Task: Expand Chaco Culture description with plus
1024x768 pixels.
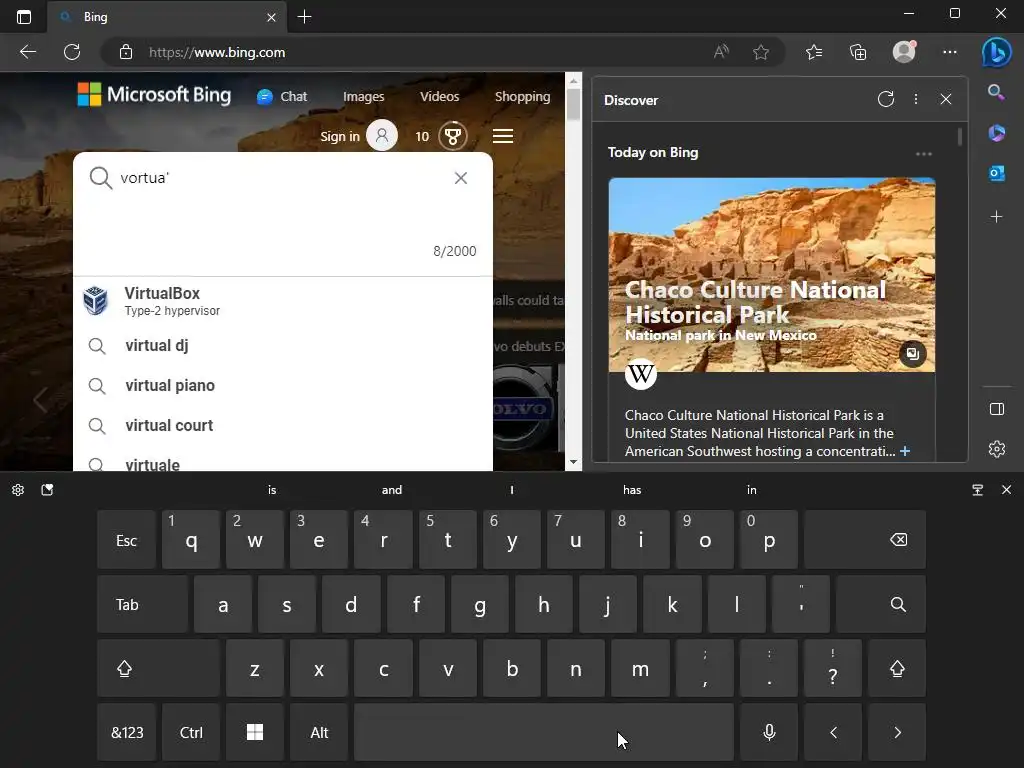Action: click(905, 451)
